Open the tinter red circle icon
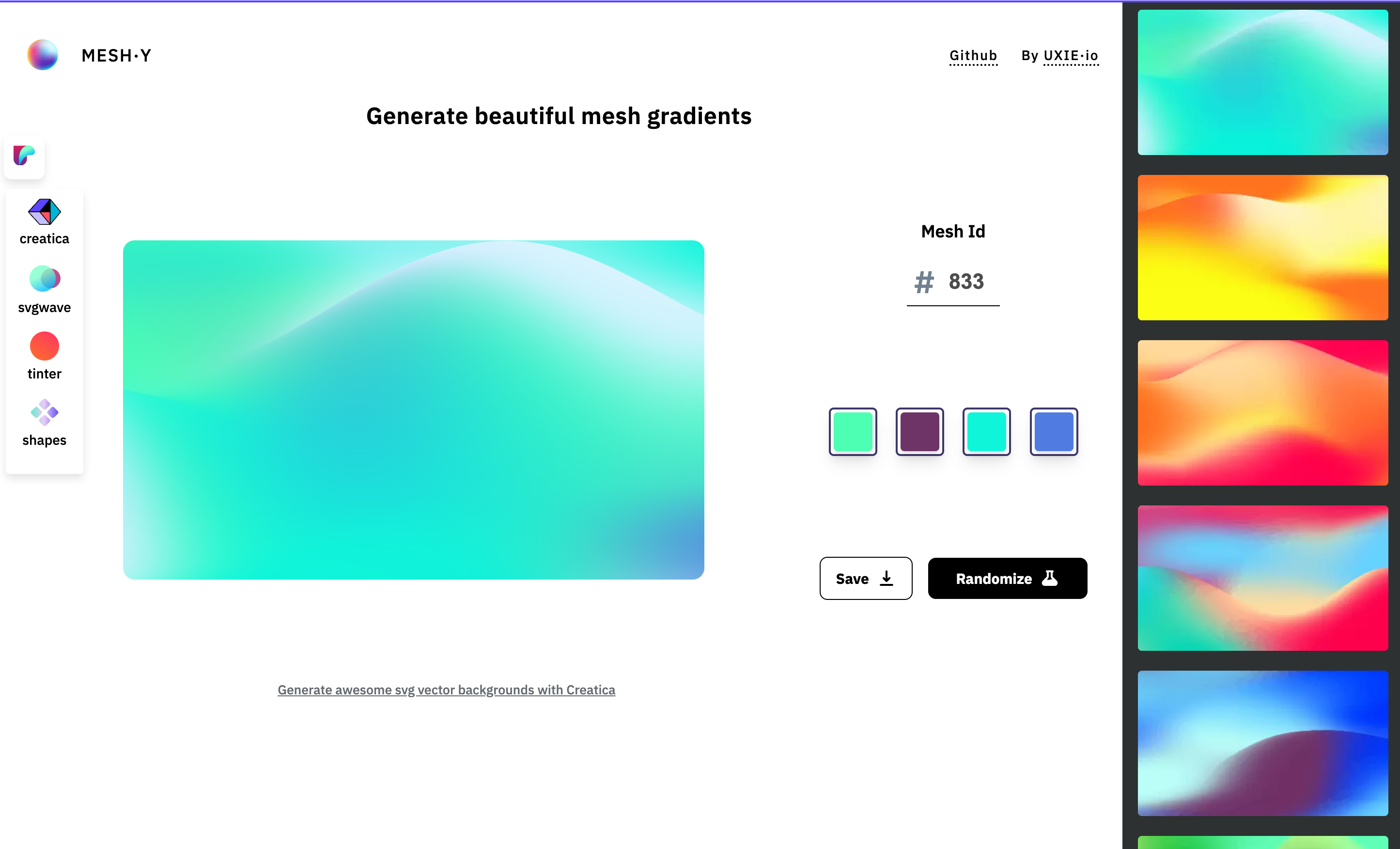 [44, 346]
